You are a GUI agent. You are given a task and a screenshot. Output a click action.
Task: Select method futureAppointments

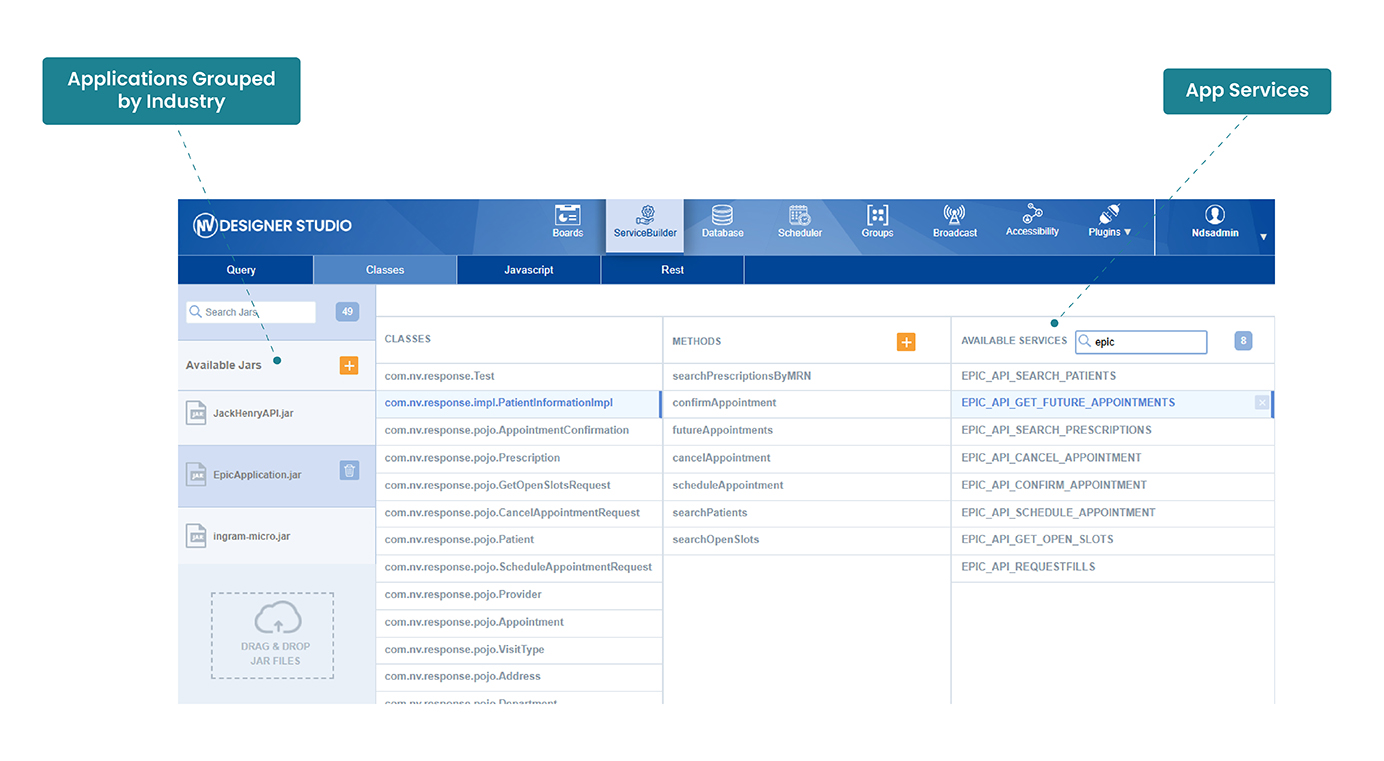807,430
